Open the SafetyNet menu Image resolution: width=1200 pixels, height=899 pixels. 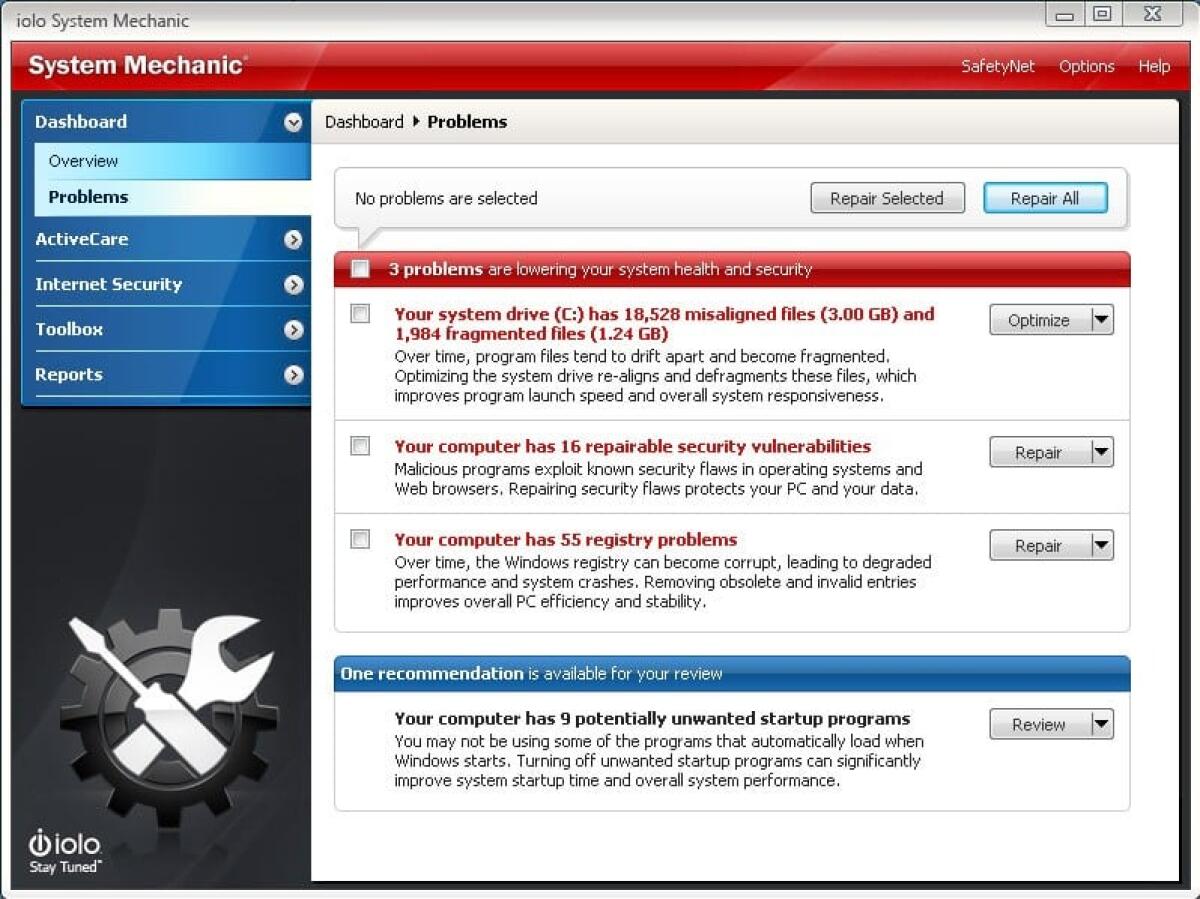coord(998,66)
